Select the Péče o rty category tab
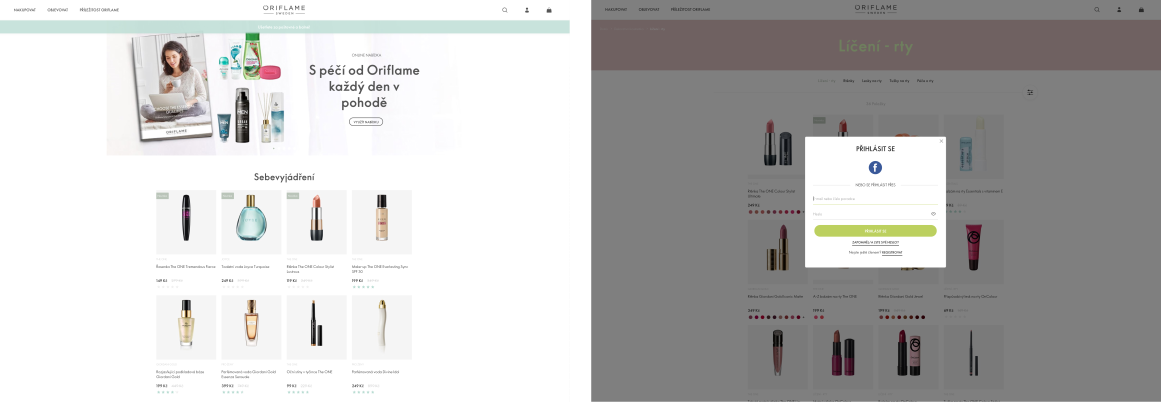 pos(925,81)
